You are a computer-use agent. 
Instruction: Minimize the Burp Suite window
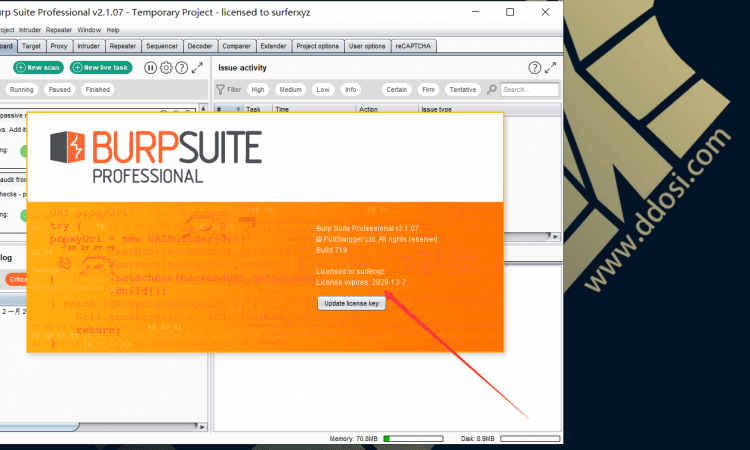point(475,12)
